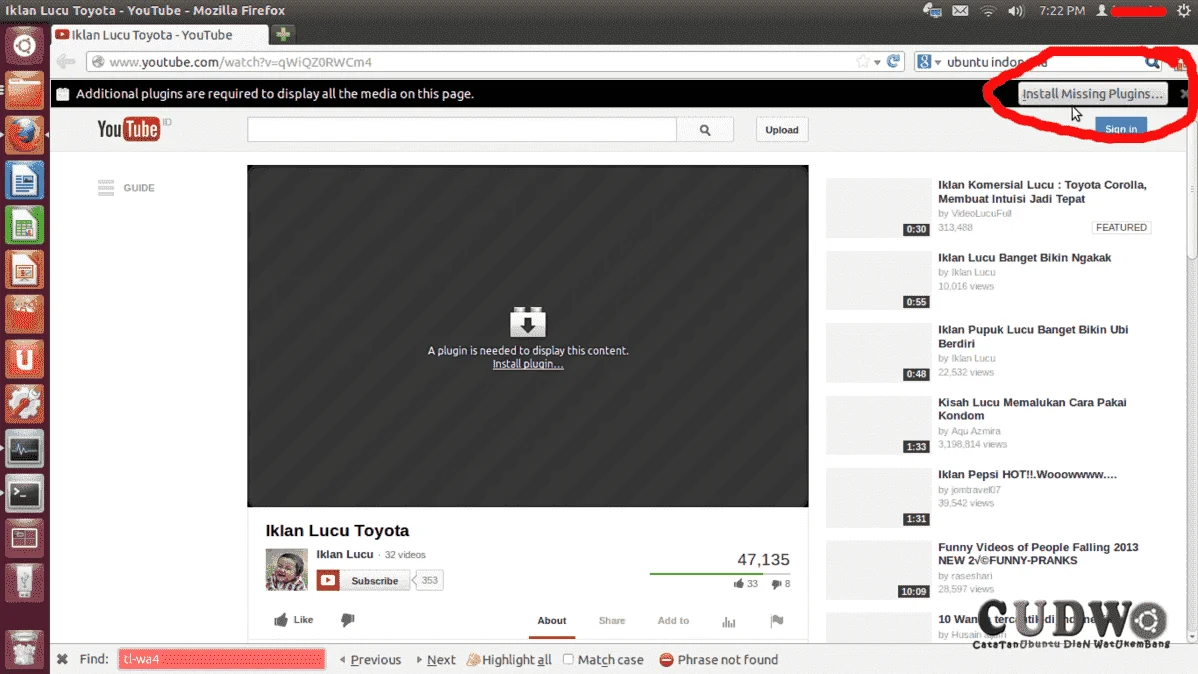Viewport: 1198px width, 674px height.
Task: Click the mail indicator in top panel
Action: tap(960, 11)
